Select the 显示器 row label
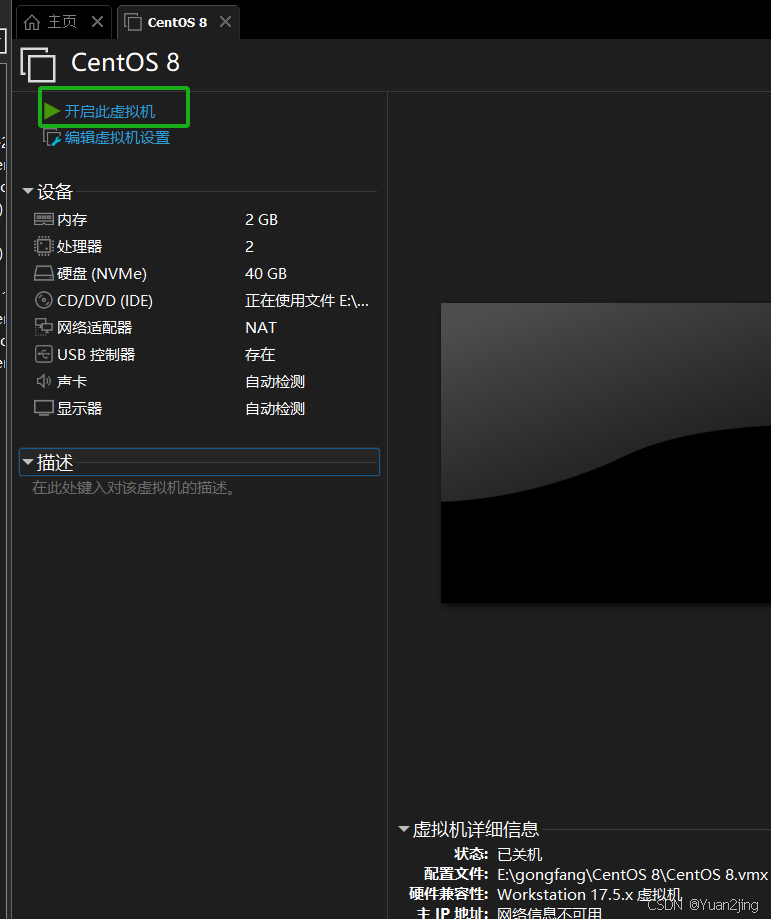771x919 pixels. (80, 409)
